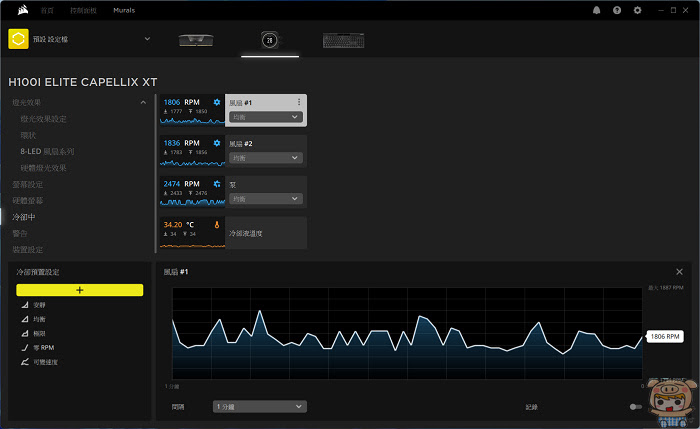700x429 pixels.
Task: Click the 1806 RPM mini graph
Action: pos(192,121)
